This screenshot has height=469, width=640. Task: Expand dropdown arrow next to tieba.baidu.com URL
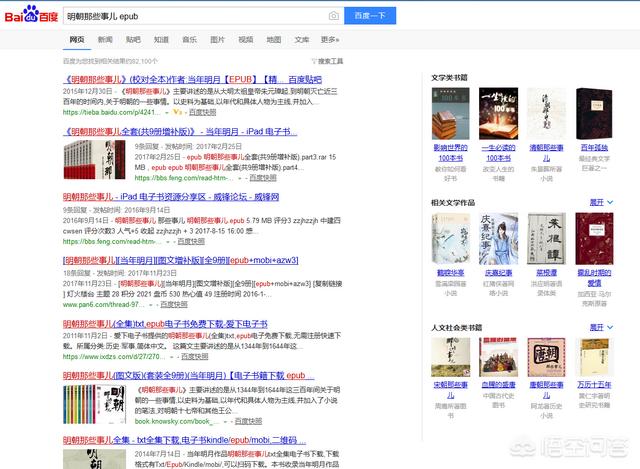click(x=167, y=112)
